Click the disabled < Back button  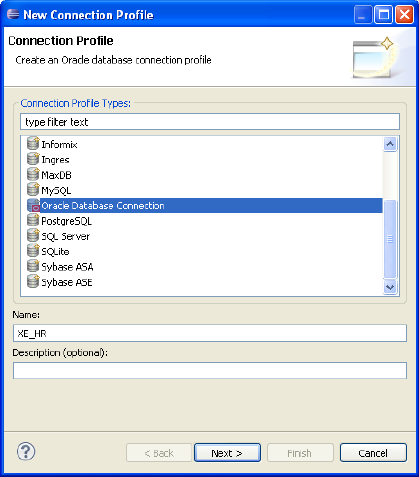(x=159, y=453)
